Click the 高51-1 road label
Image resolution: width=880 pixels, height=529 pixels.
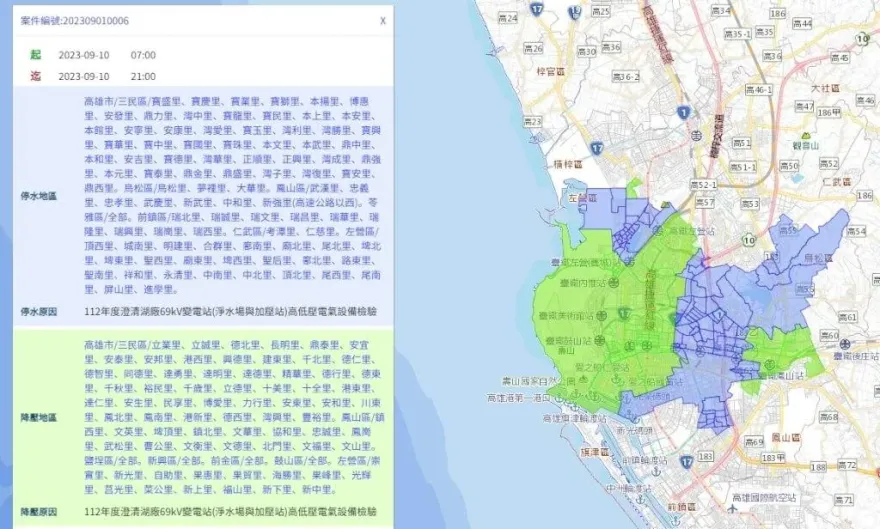pyautogui.click(x=743, y=167)
